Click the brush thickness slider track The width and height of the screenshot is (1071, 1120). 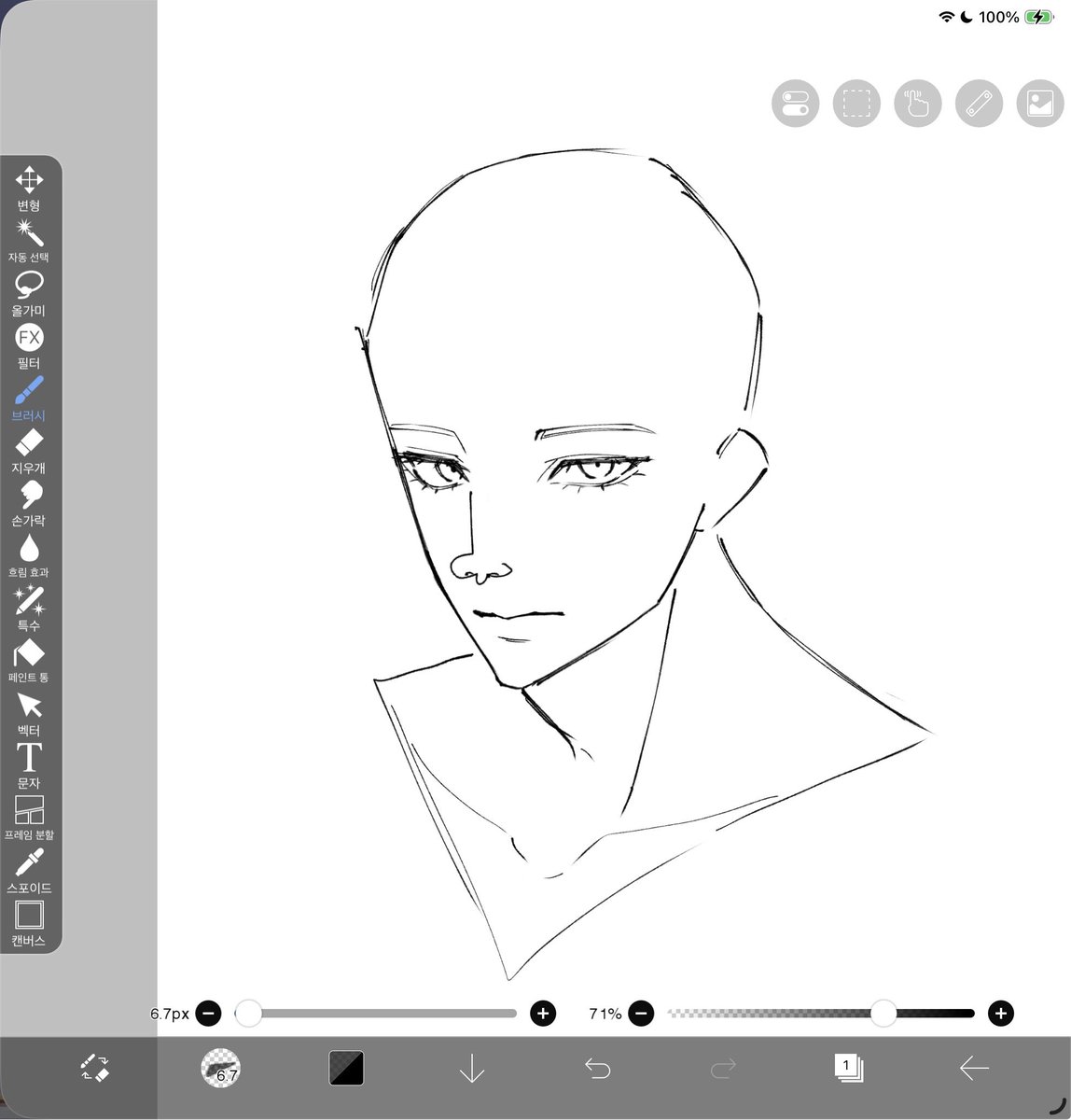tap(376, 1013)
